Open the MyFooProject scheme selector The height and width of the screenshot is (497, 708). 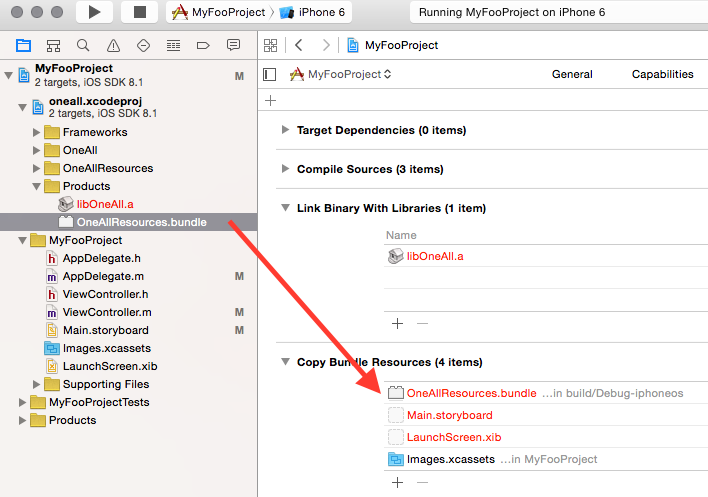tap(219, 12)
